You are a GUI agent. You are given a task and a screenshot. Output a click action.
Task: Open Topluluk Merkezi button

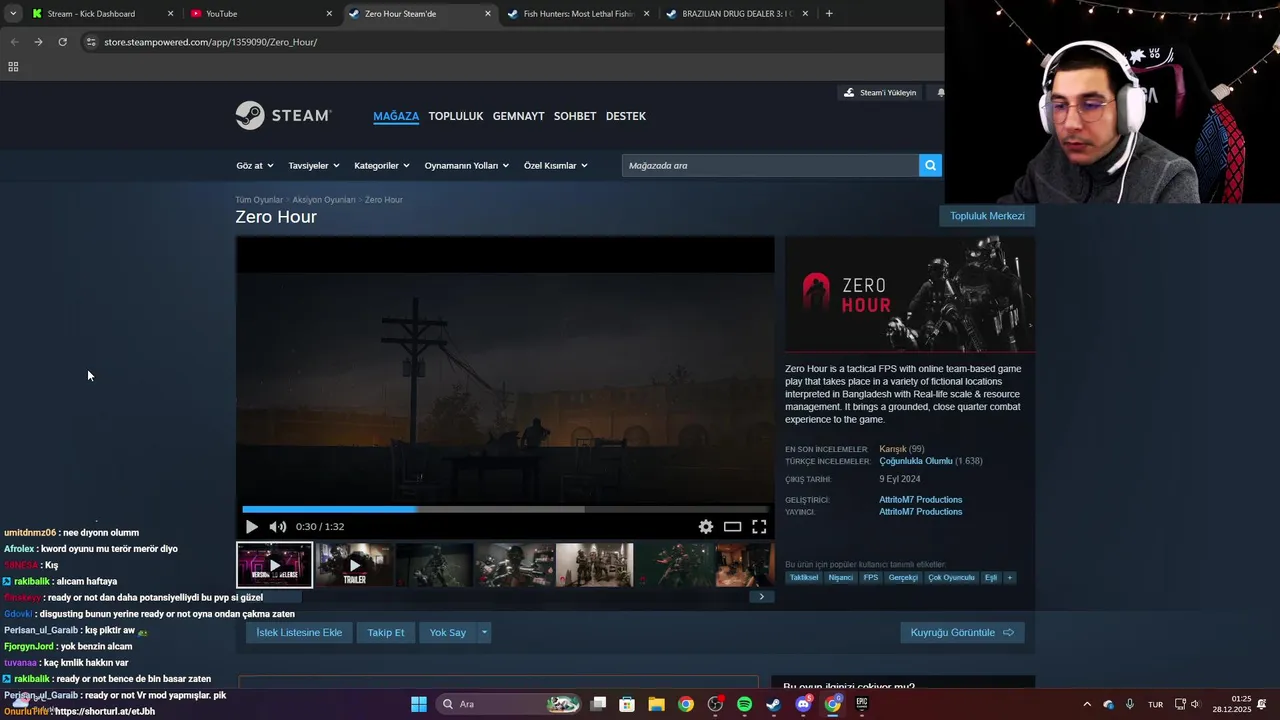[987, 216]
